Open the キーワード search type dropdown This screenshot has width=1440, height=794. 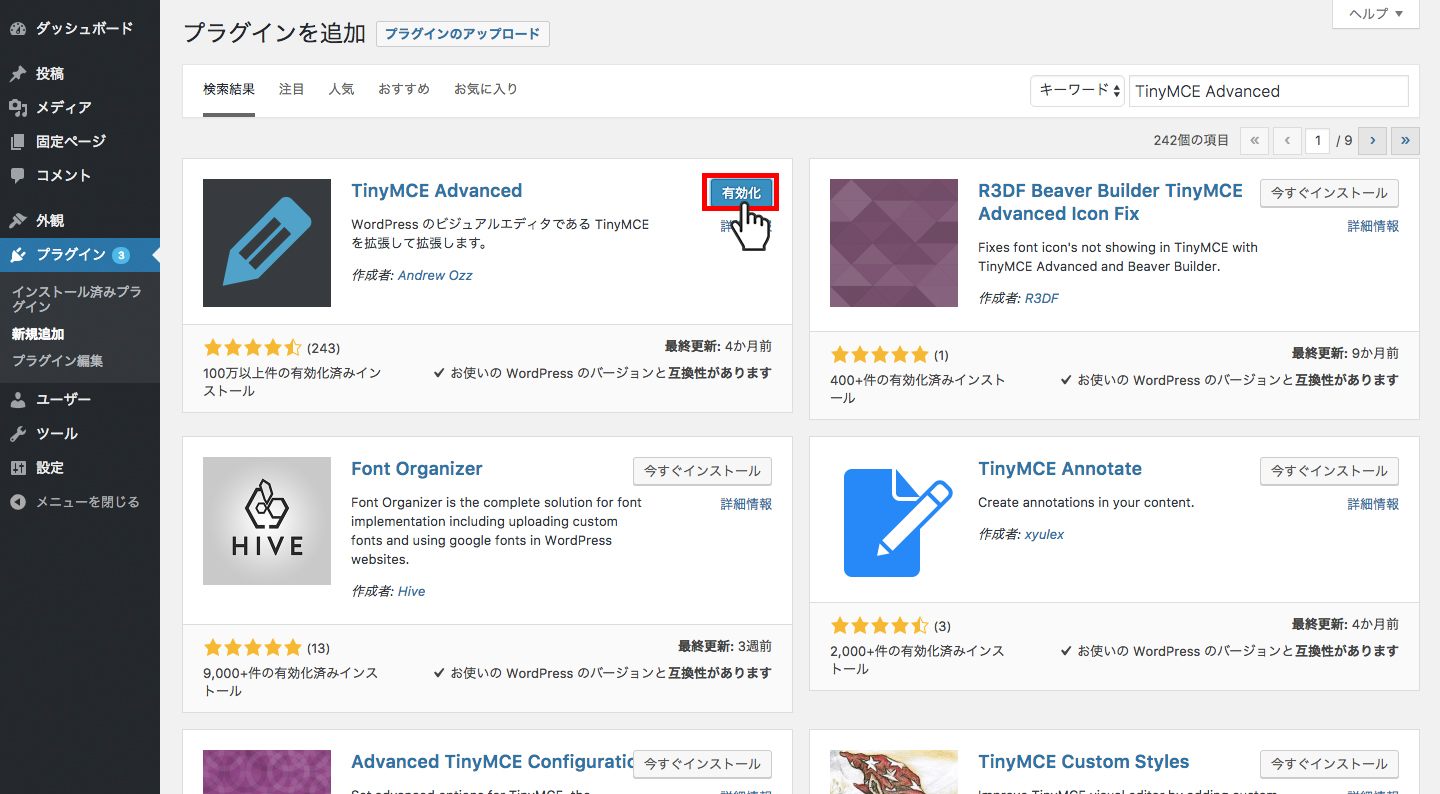click(1078, 90)
